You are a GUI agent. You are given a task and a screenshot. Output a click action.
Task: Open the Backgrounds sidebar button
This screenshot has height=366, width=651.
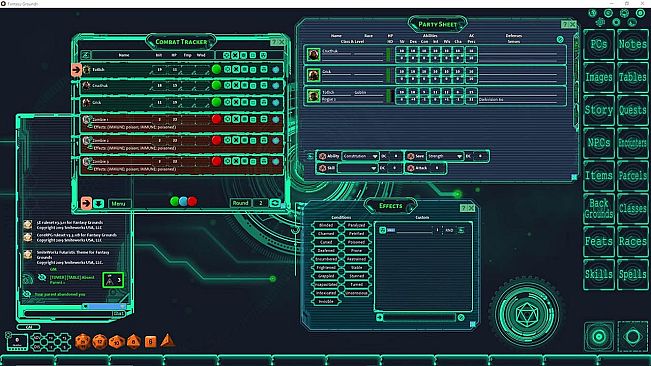pos(599,208)
